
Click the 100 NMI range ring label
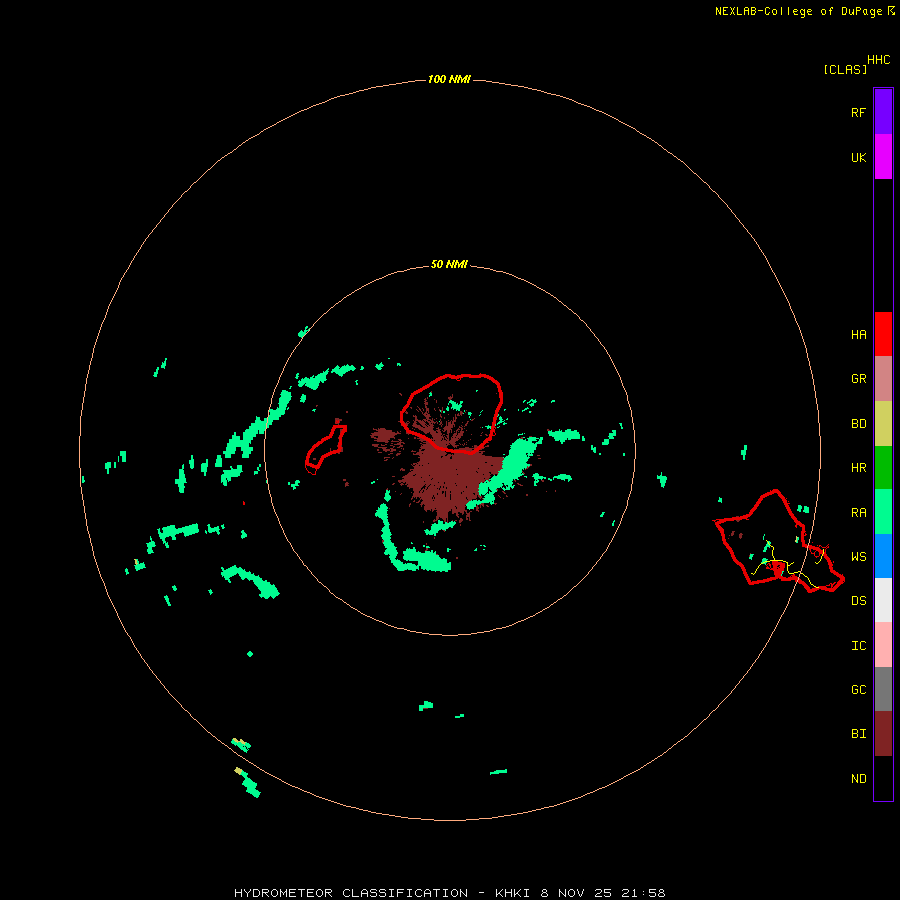click(x=449, y=79)
